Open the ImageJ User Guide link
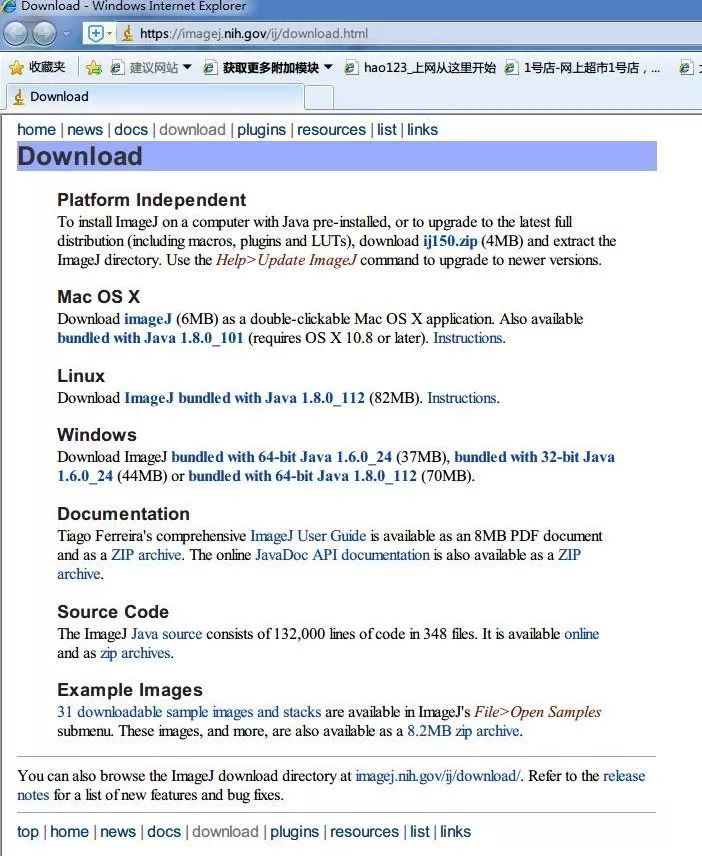702x856 pixels. (x=308, y=536)
